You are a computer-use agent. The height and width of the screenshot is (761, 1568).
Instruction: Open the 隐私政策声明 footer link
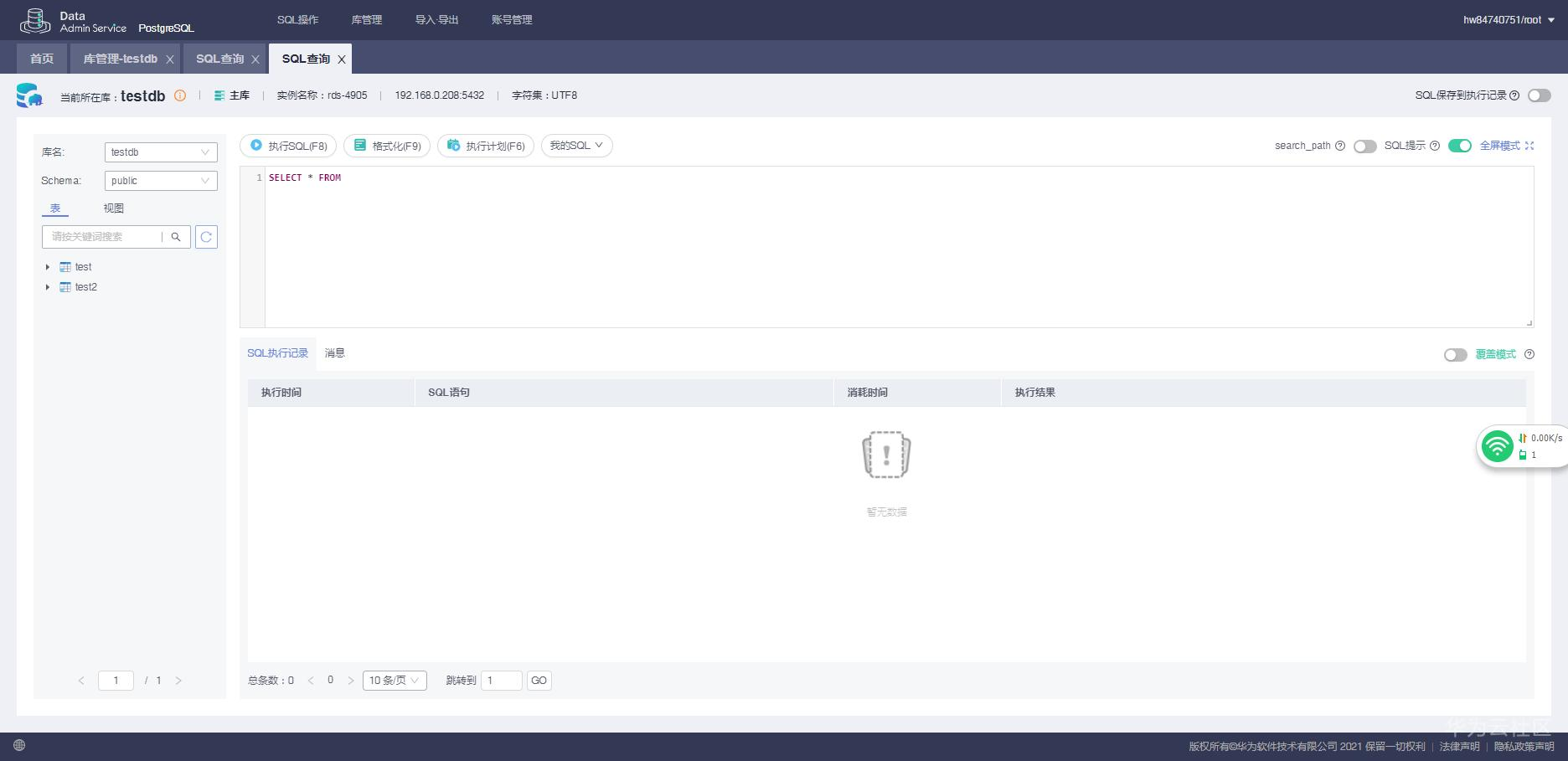pos(1524,747)
